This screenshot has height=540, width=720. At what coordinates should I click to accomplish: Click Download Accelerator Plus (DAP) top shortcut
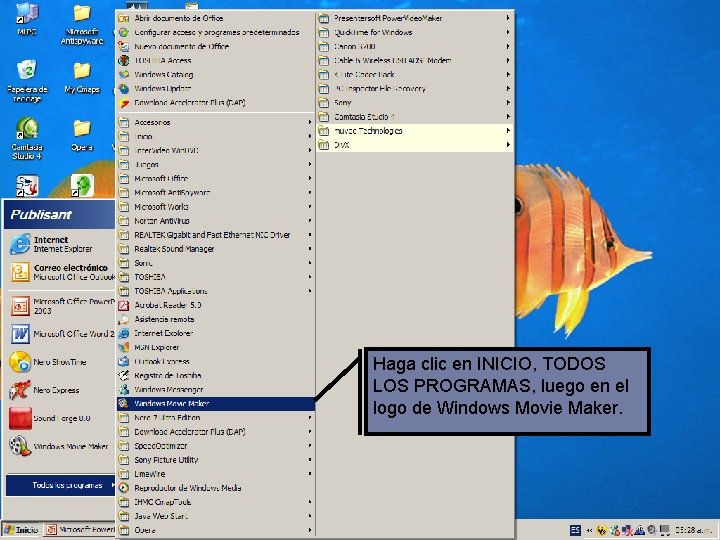pos(216,103)
